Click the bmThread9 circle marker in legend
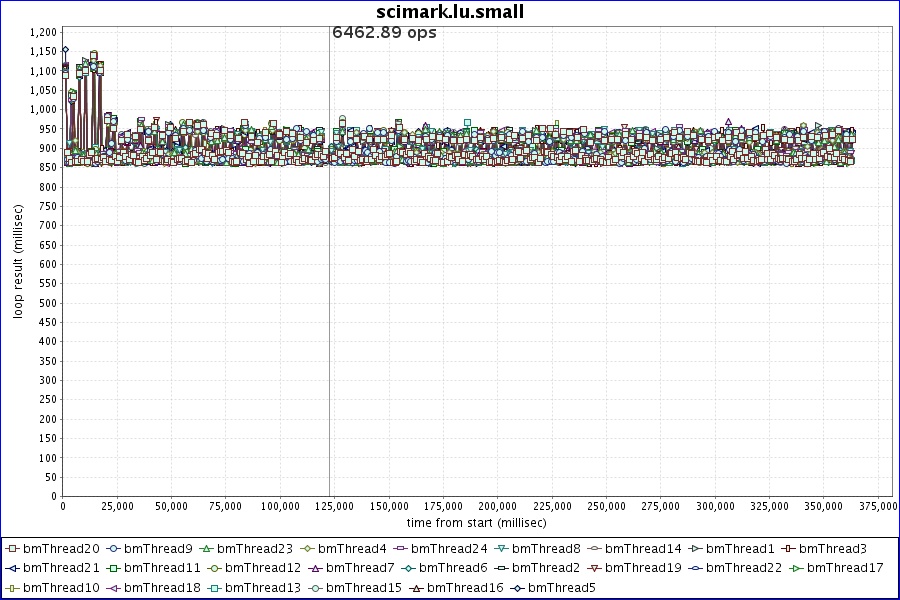This screenshot has height=600, width=900. pos(114,549)
